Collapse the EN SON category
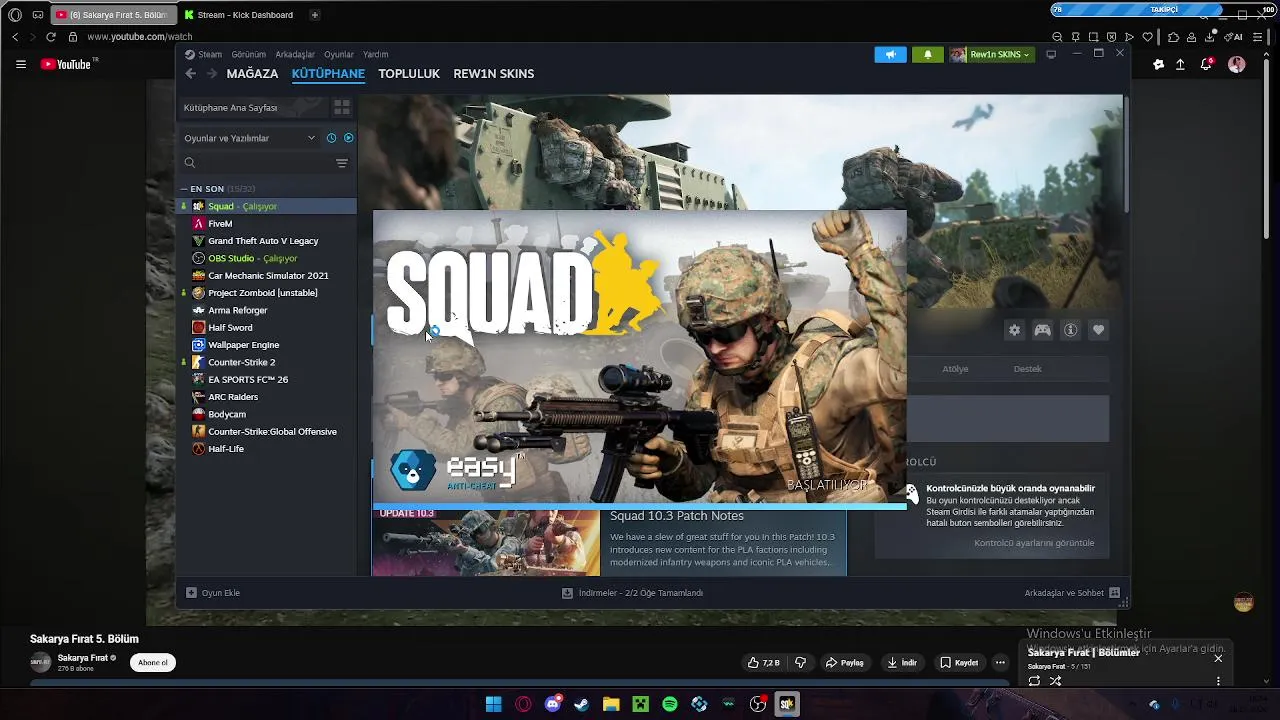1280x720 pixels. pyautogui.click(x=184, y=189)
